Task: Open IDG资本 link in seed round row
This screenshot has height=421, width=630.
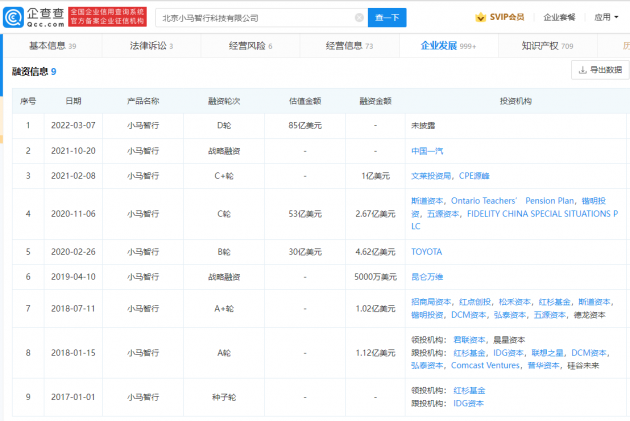Action: pos(468,403)
